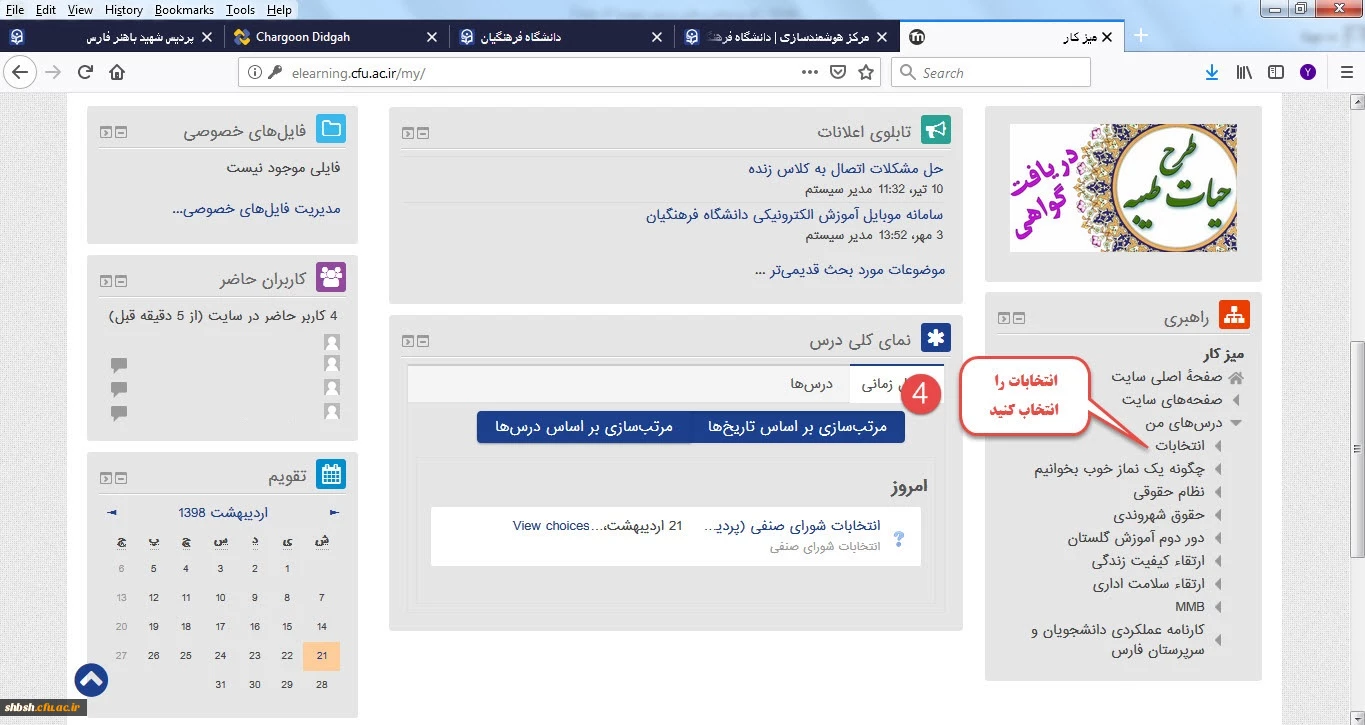Expand the انتخابات course tree item
Viewport: 1365px width, 725px height.
pos(1218,446)
